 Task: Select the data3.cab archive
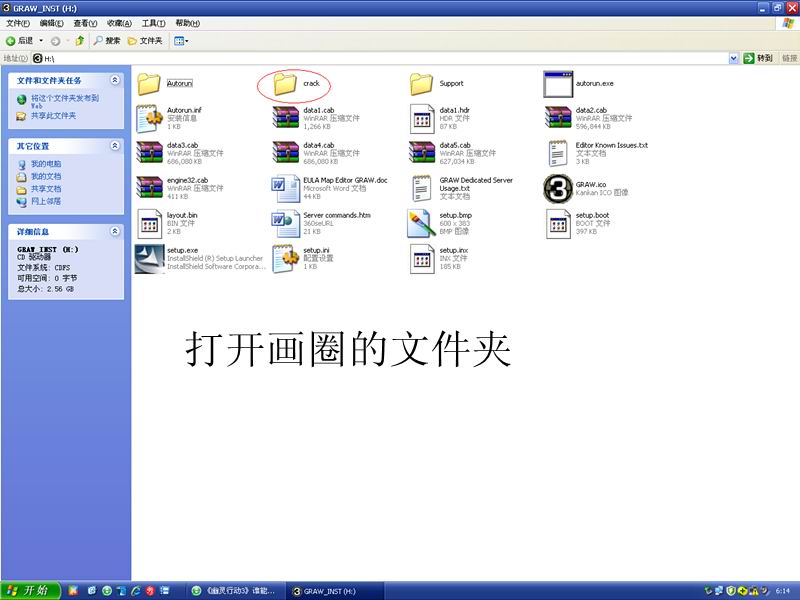click(180, 153)
